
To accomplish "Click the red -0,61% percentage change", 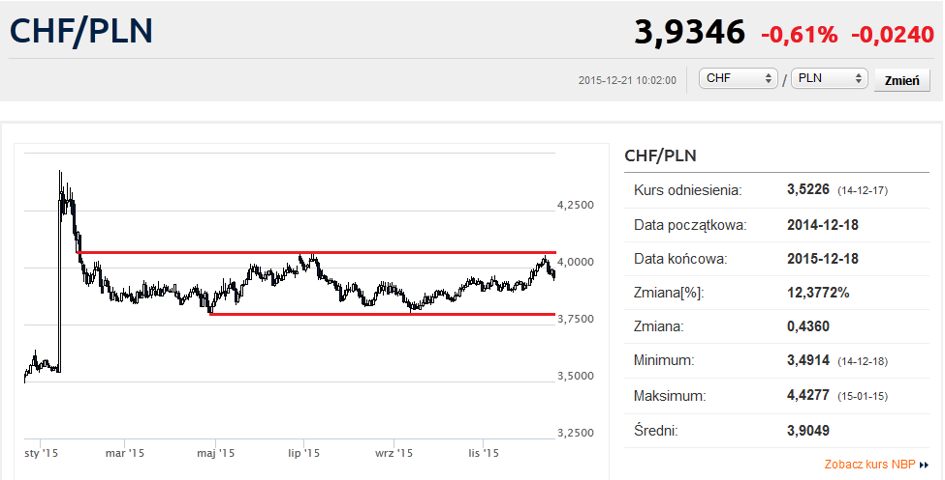I will [799, 35].
